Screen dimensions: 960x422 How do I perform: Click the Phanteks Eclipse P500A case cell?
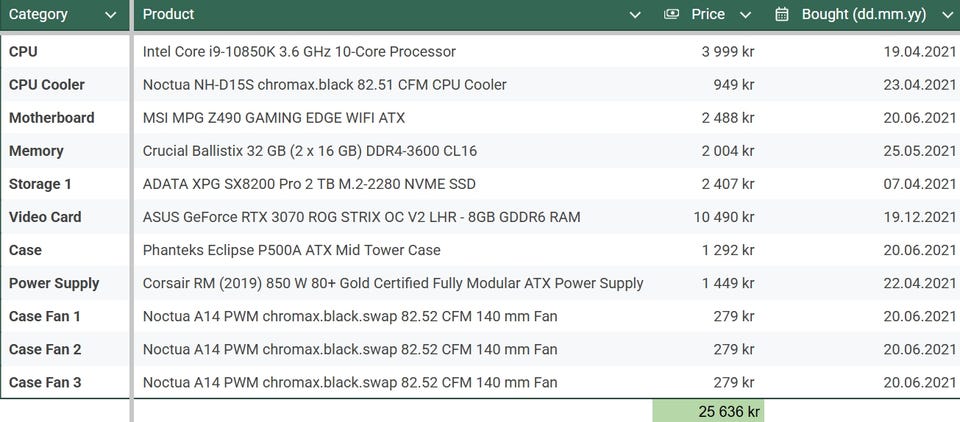pos(291,250)
